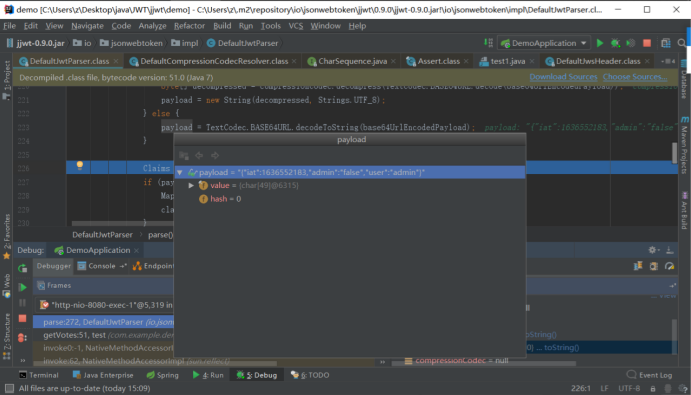Toggle the Web tool window
This screenshot has height=395, width=691.
(x=7, y=286)
